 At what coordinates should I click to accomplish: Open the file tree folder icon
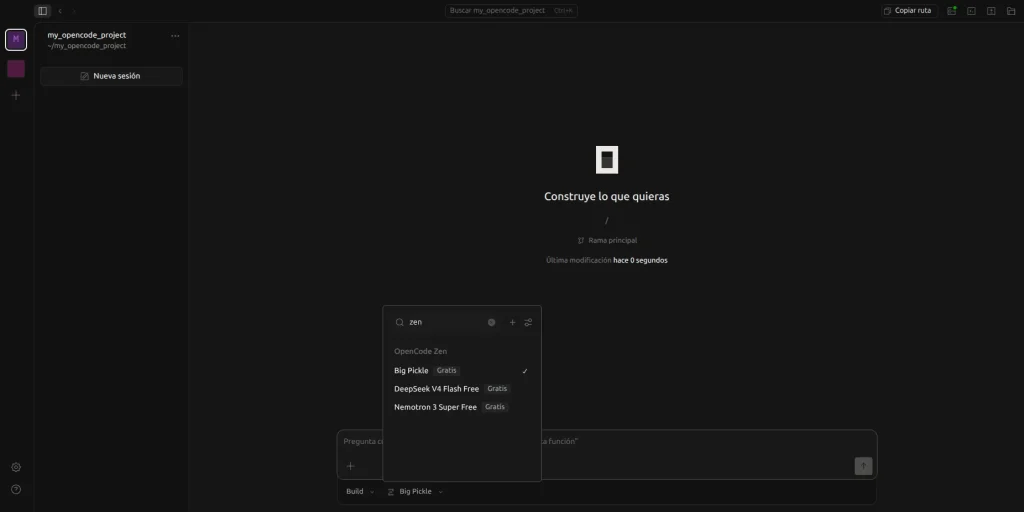(x=1011, y=10)
